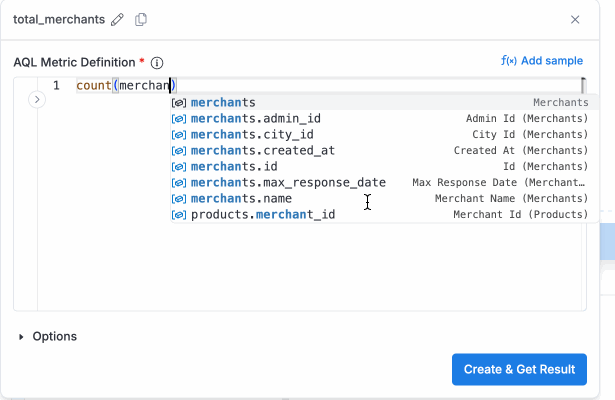Expand the Options section
Image resolution: width=615 pixels, height=400 pixels.
coord(47,336)
